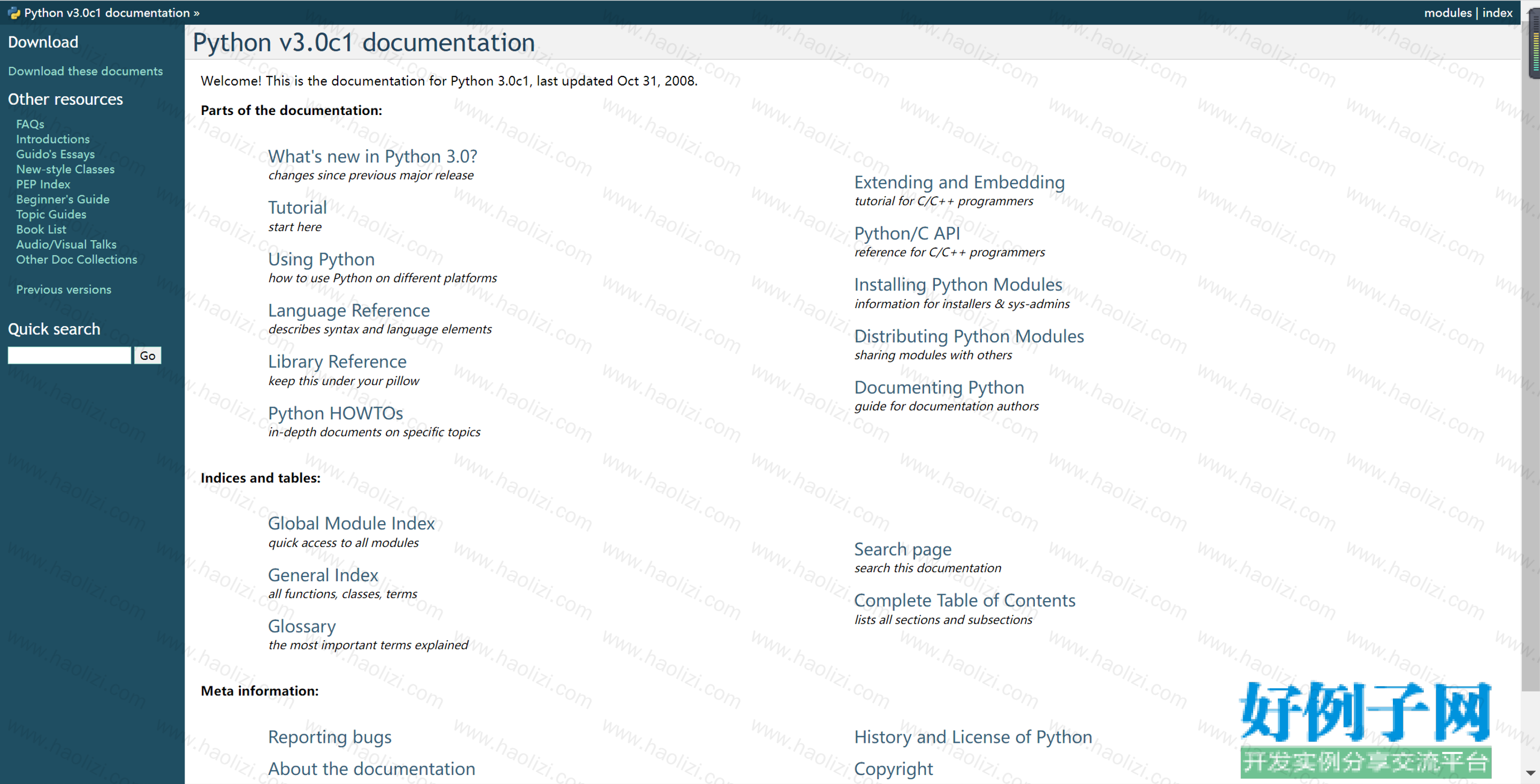1540x784 pixels.
Task: Open the Search page link
Action: pos(903,549)
